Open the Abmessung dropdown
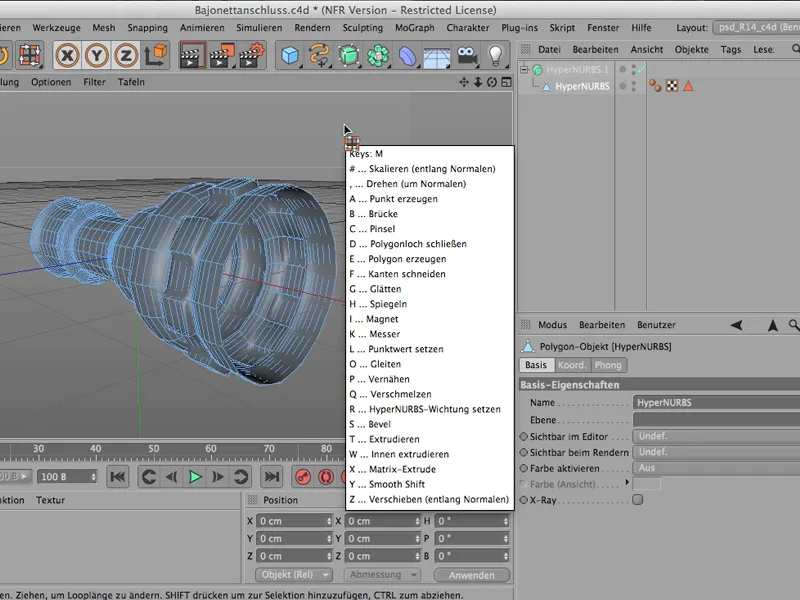This screenshot has width=800, height=600. [x=382, y=574]
